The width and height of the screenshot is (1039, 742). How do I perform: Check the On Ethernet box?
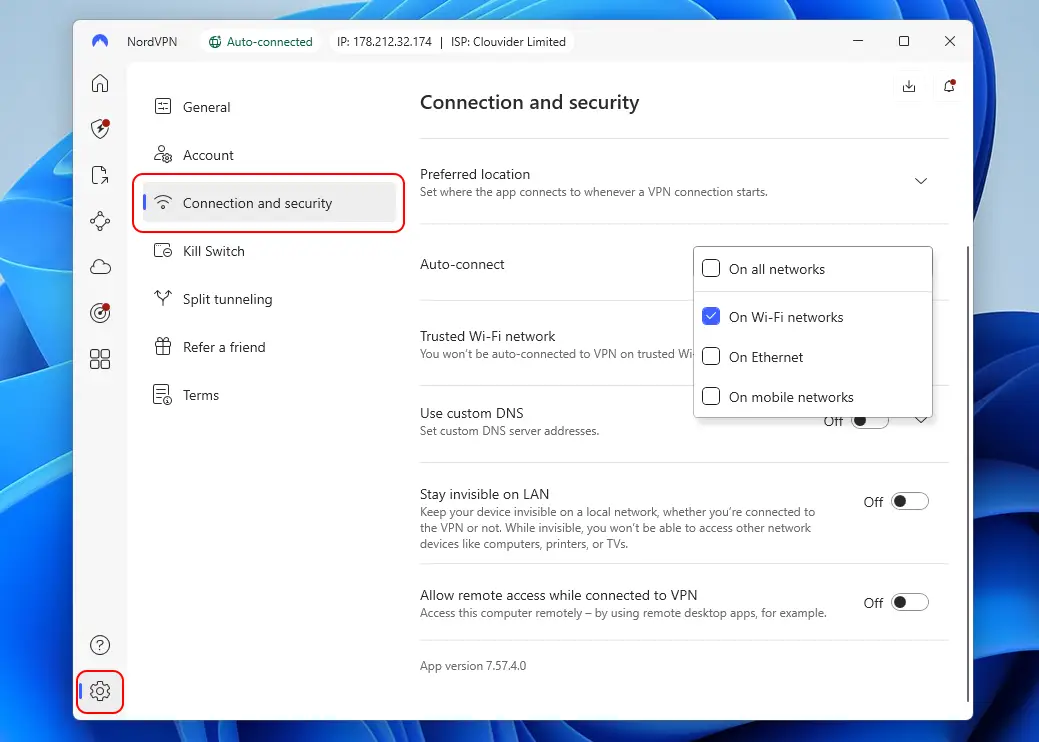[x=711, y=356]
